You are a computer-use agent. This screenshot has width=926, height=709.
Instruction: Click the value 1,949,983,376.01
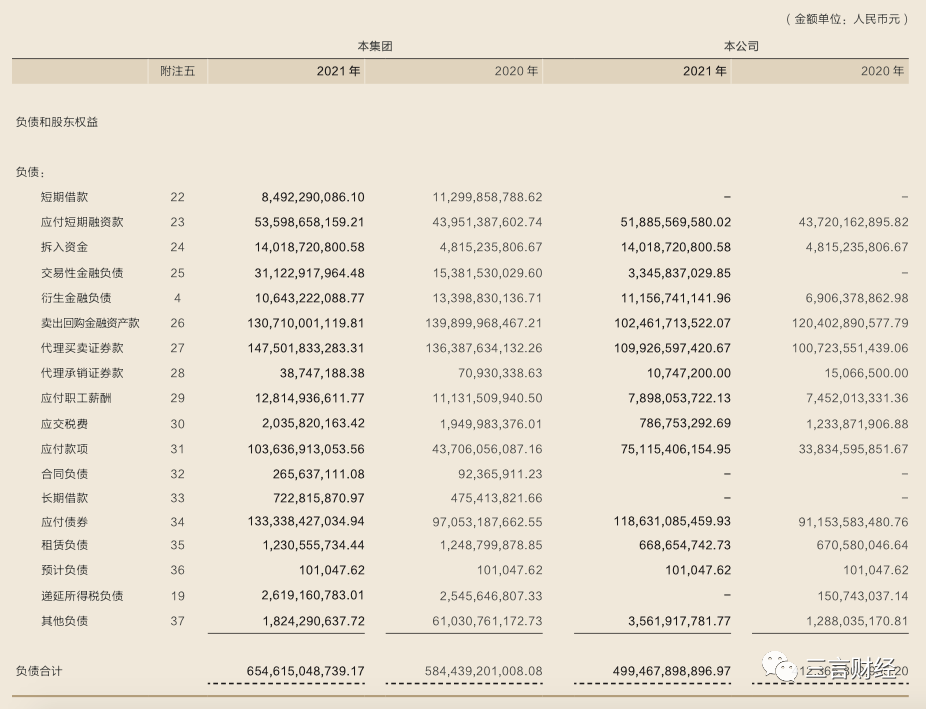pos(491,423)
